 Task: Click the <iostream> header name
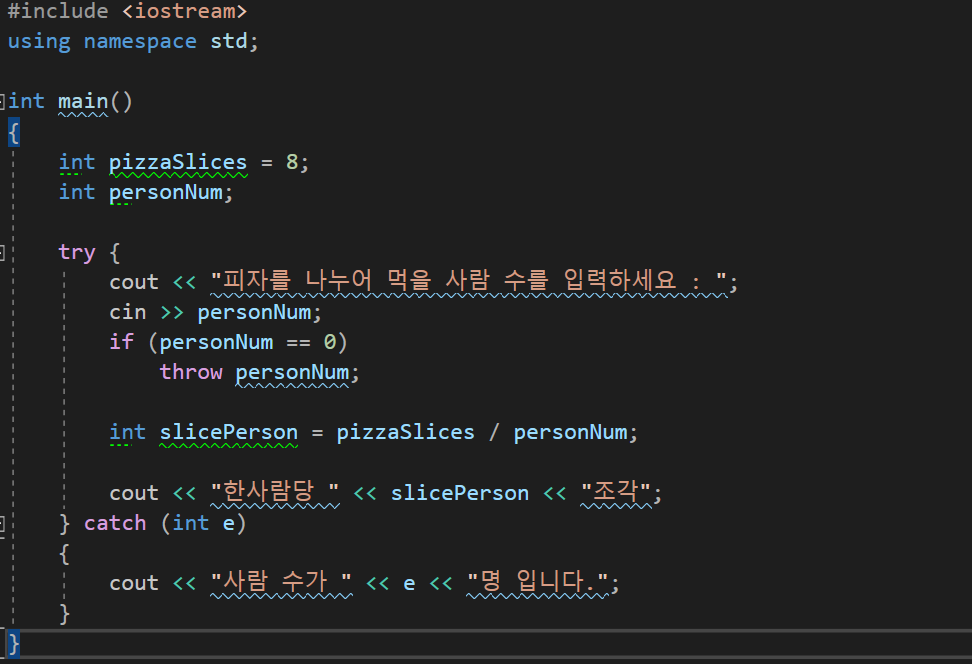184,11
